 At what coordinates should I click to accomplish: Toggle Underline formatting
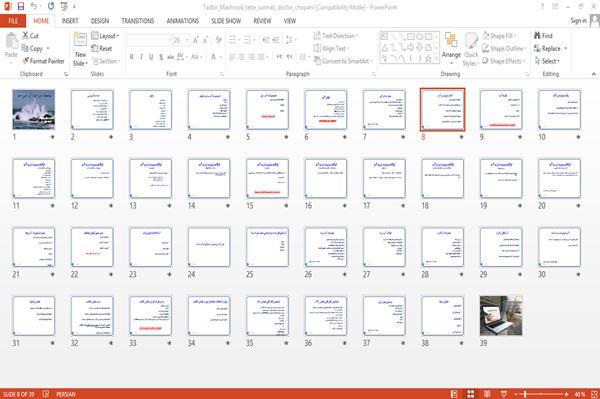tap(151, 57)
